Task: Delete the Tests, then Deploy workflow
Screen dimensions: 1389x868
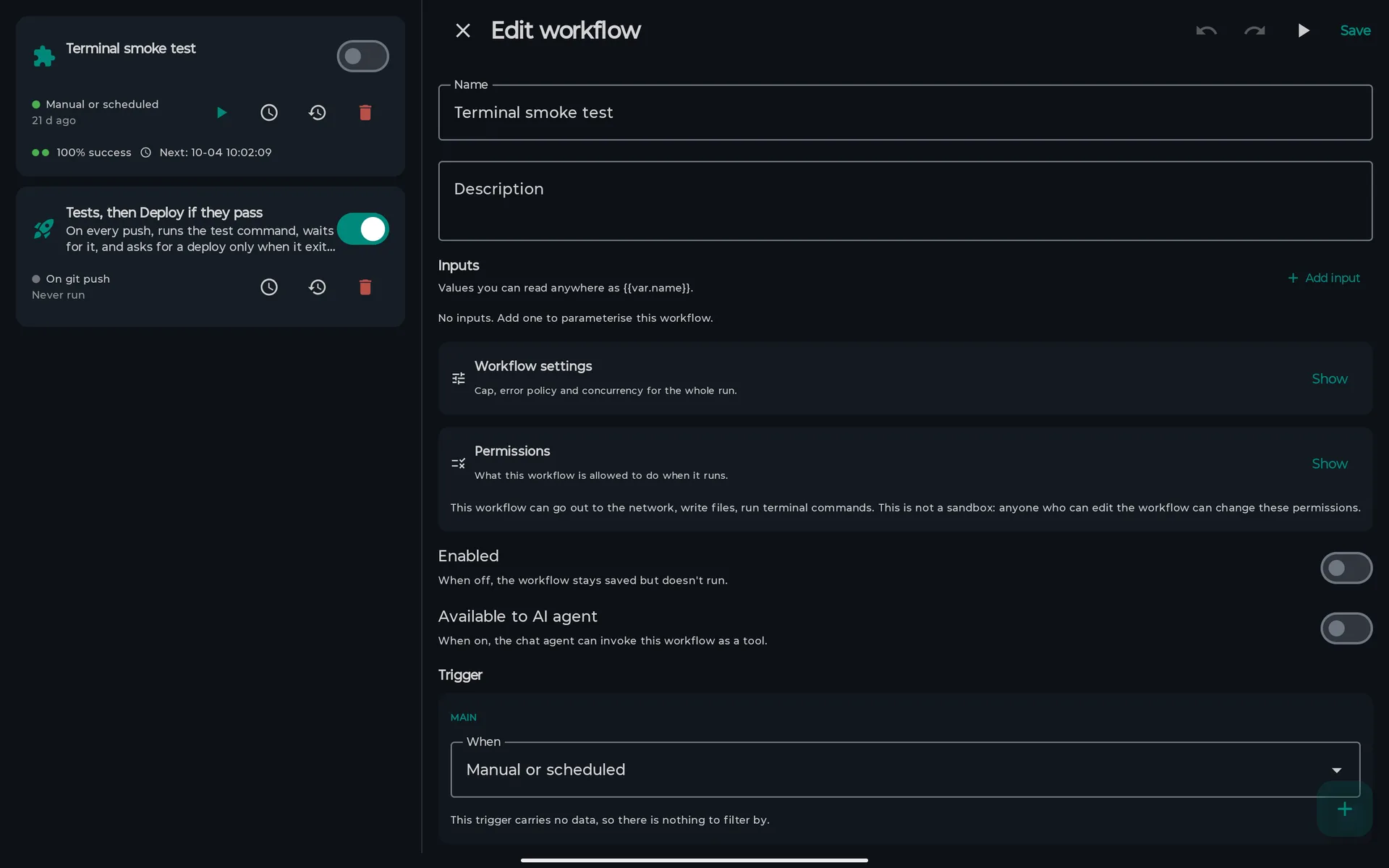Action: [365, 287]
